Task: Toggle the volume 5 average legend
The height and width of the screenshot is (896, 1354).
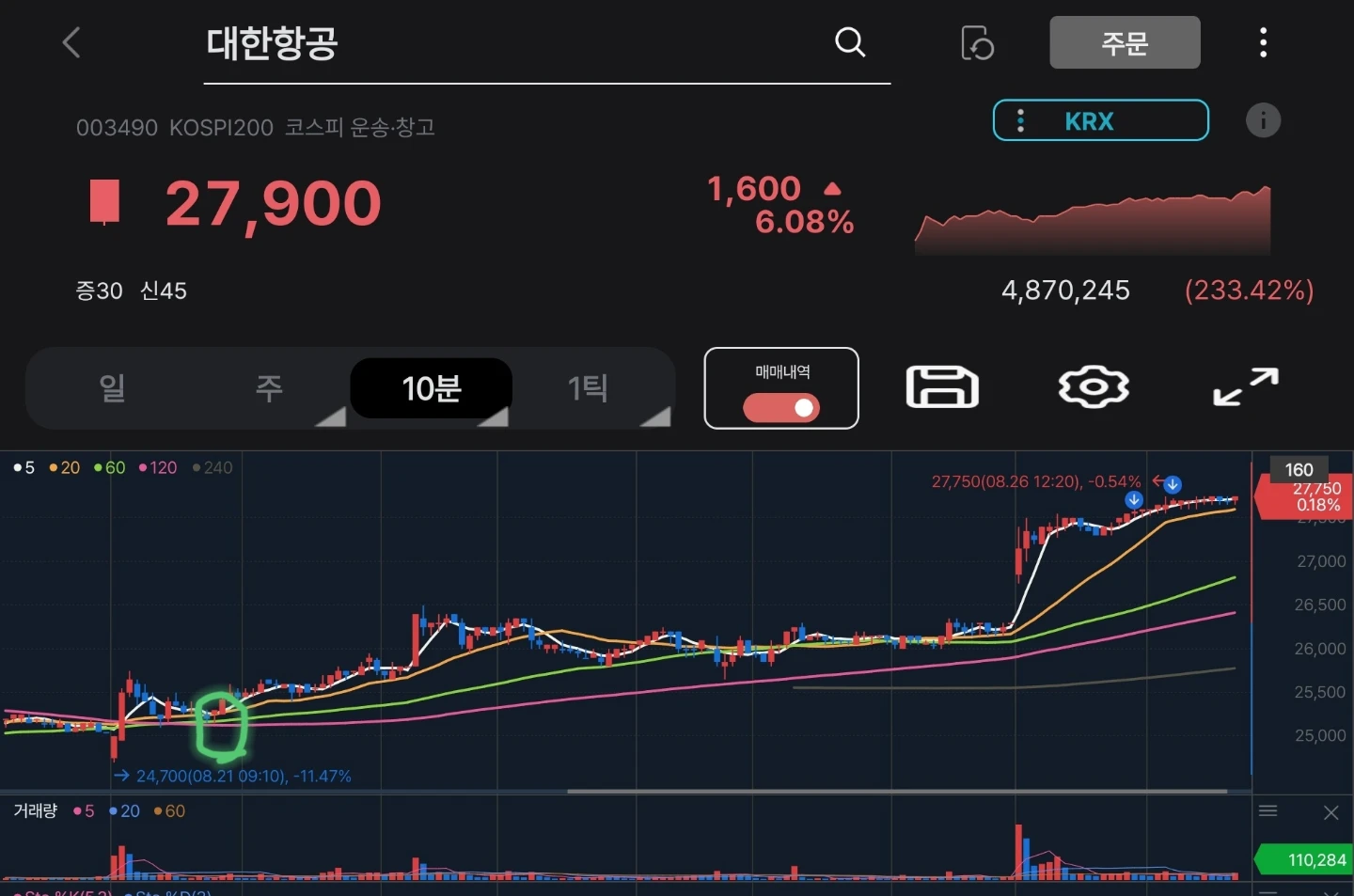Action: pos(84,811)
